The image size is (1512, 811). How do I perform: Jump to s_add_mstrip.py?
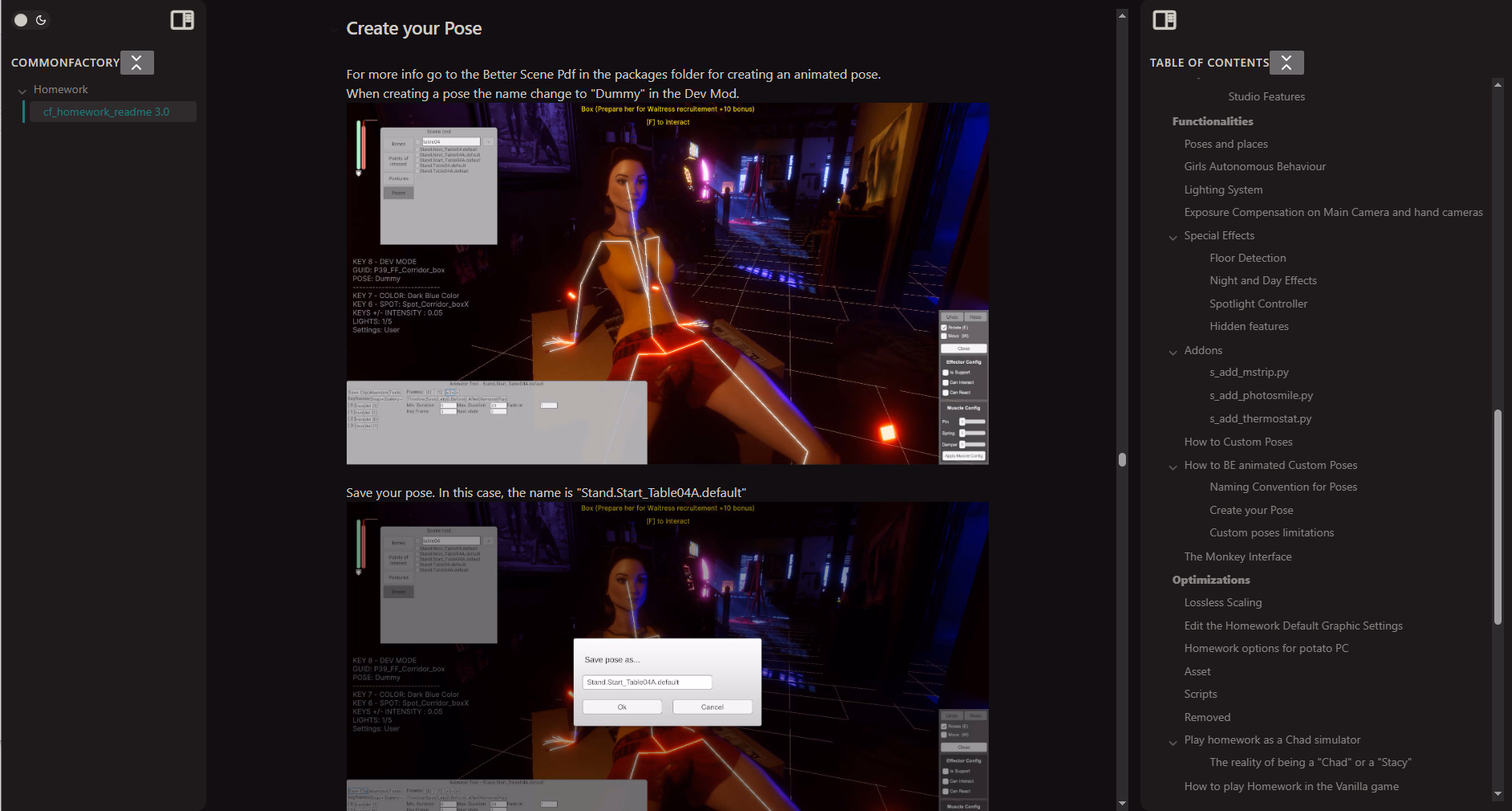(1249, 372)
